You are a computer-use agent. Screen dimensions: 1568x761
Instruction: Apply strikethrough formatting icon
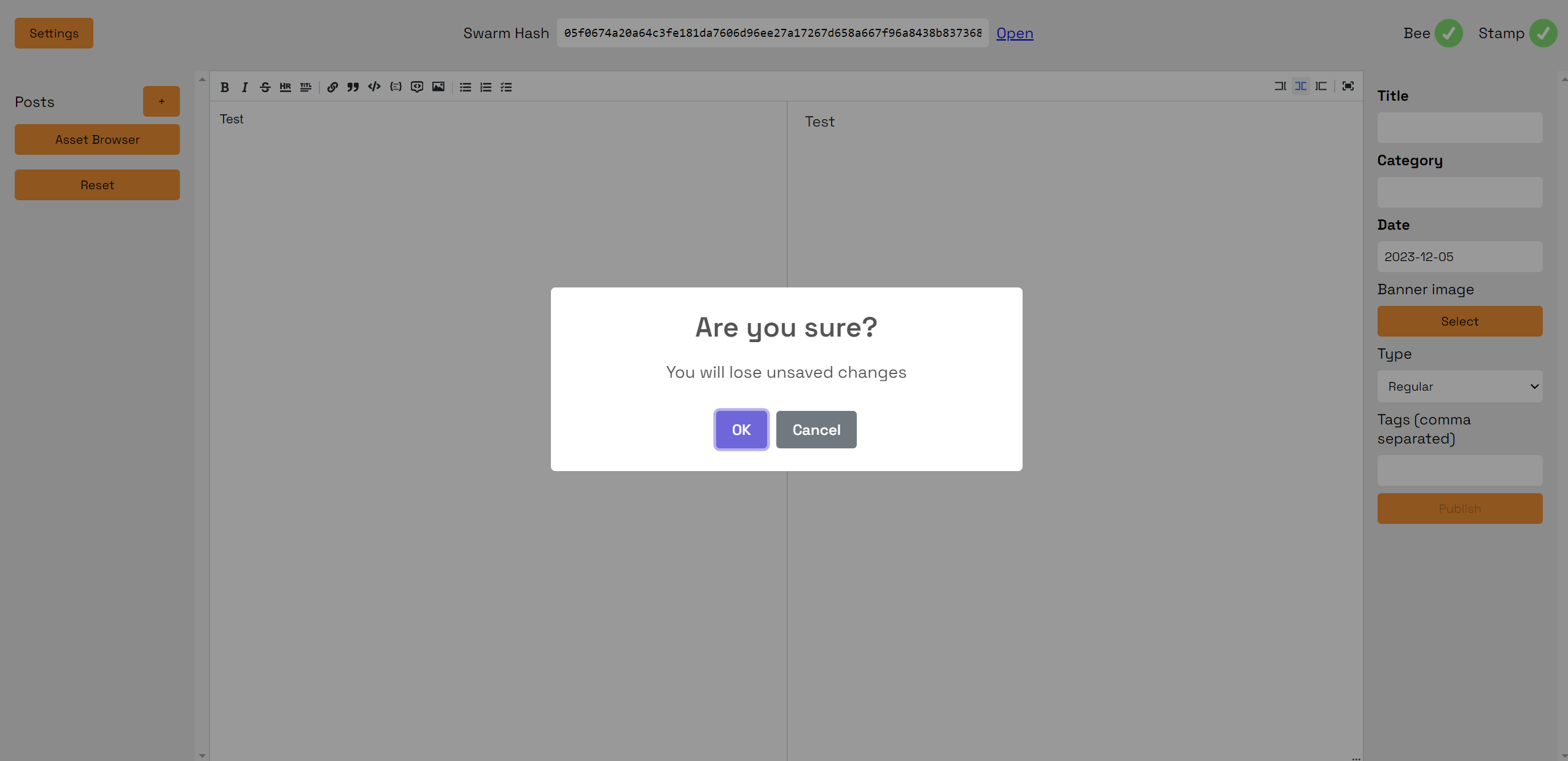(265, 87)
